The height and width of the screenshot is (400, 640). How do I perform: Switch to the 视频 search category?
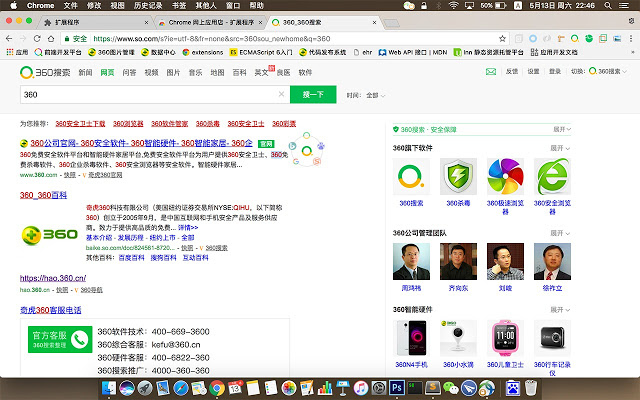point(151,72)
